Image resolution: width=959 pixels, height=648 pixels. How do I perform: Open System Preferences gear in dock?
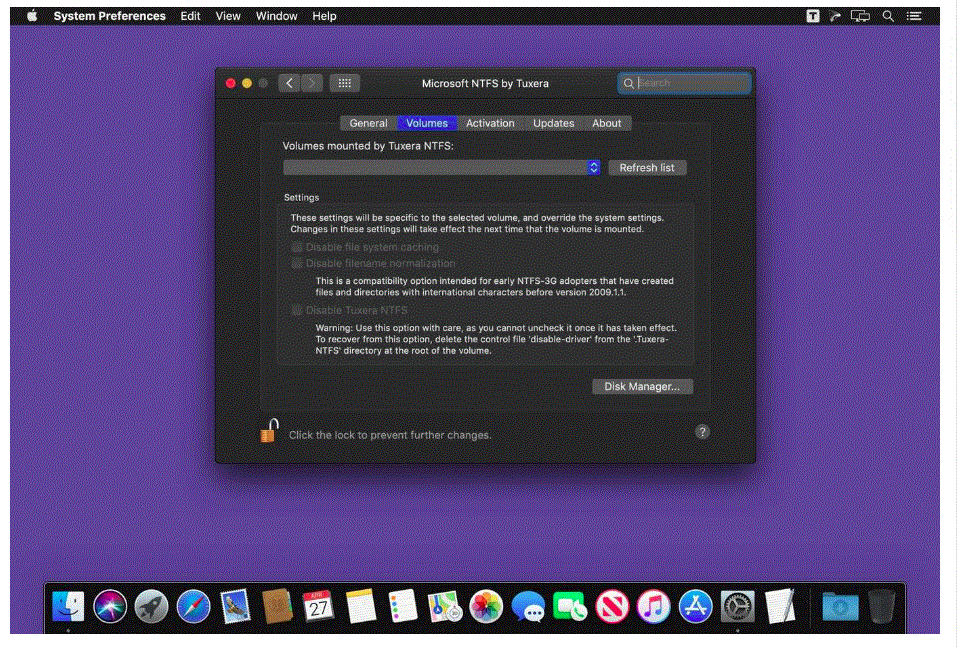pos(738,606)
